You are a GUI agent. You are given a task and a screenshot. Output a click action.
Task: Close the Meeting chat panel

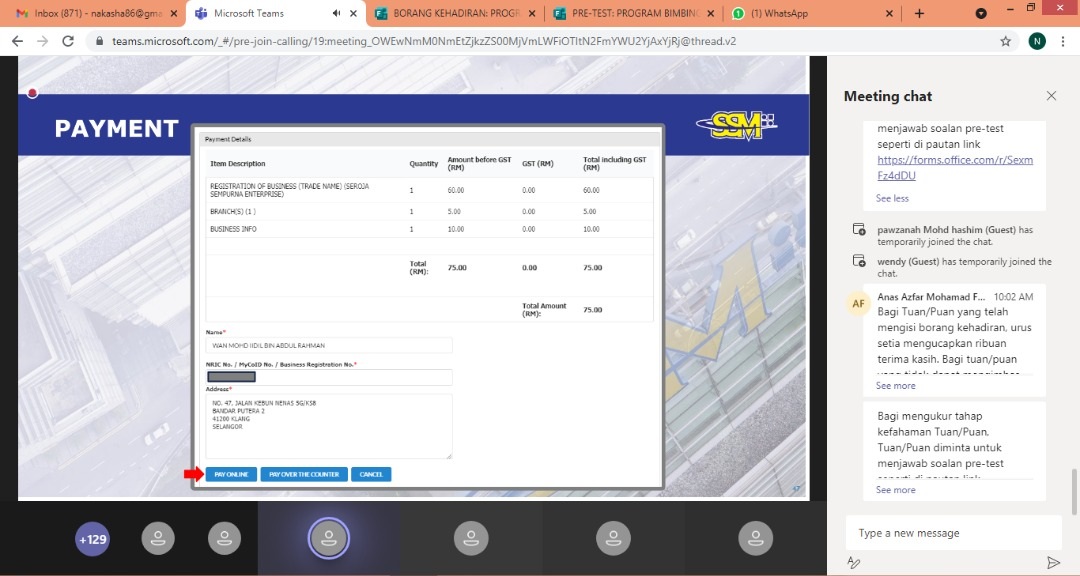pos(1051,96)
